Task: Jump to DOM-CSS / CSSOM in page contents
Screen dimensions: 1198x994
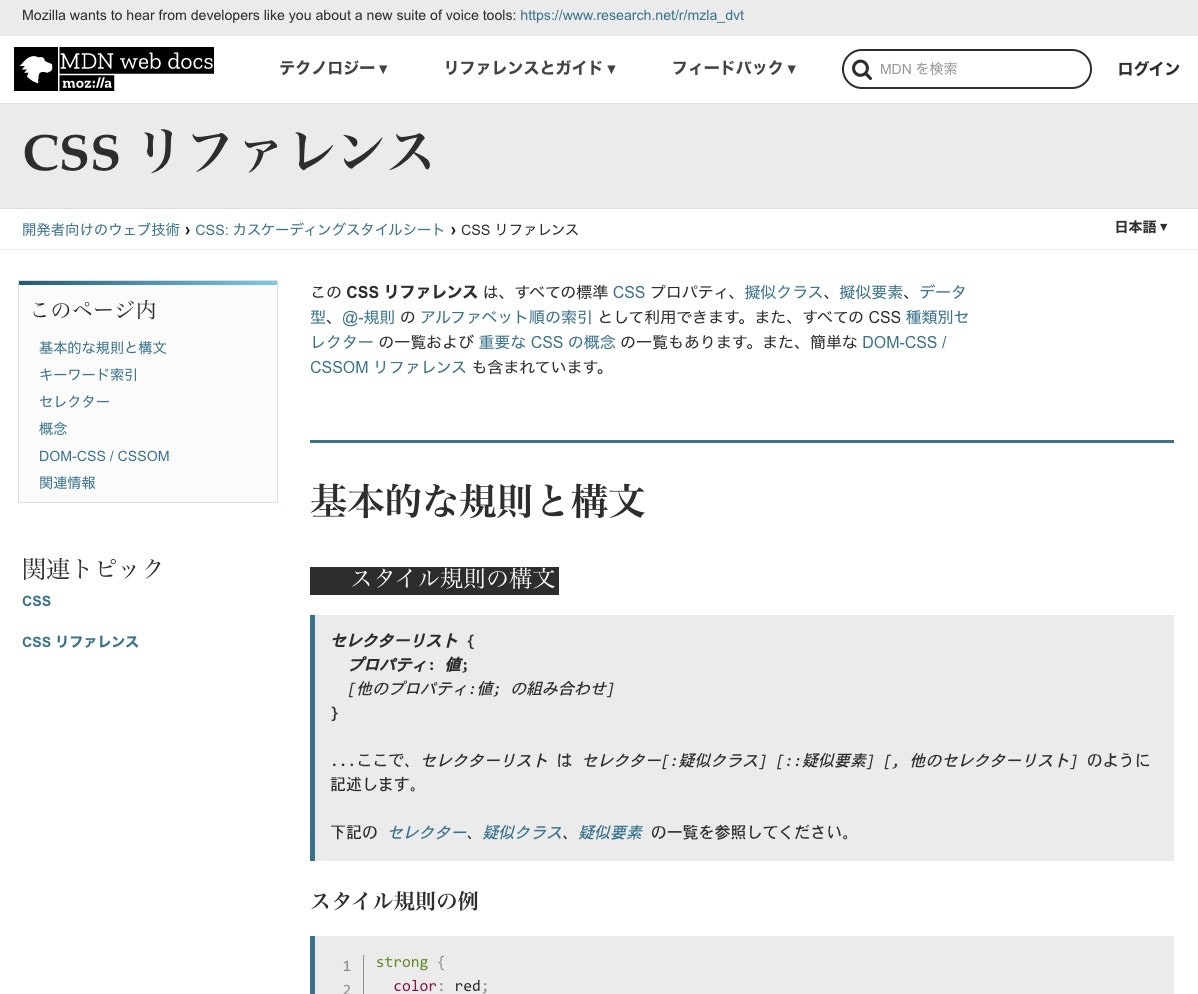Action: click(x=104, y=456)
